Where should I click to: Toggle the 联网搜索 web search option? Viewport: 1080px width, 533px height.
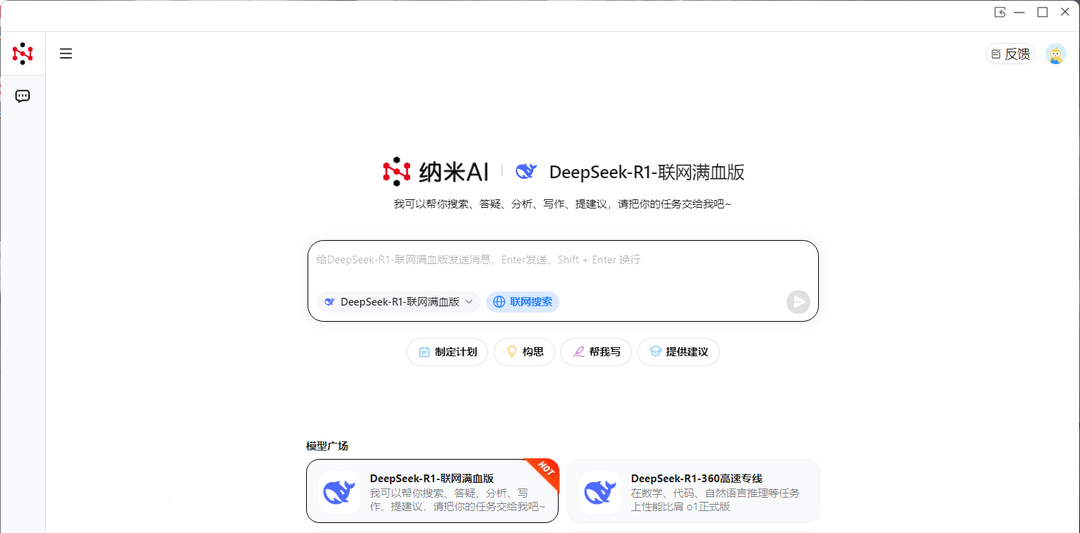pyautogui.click(x=522, y=302)
